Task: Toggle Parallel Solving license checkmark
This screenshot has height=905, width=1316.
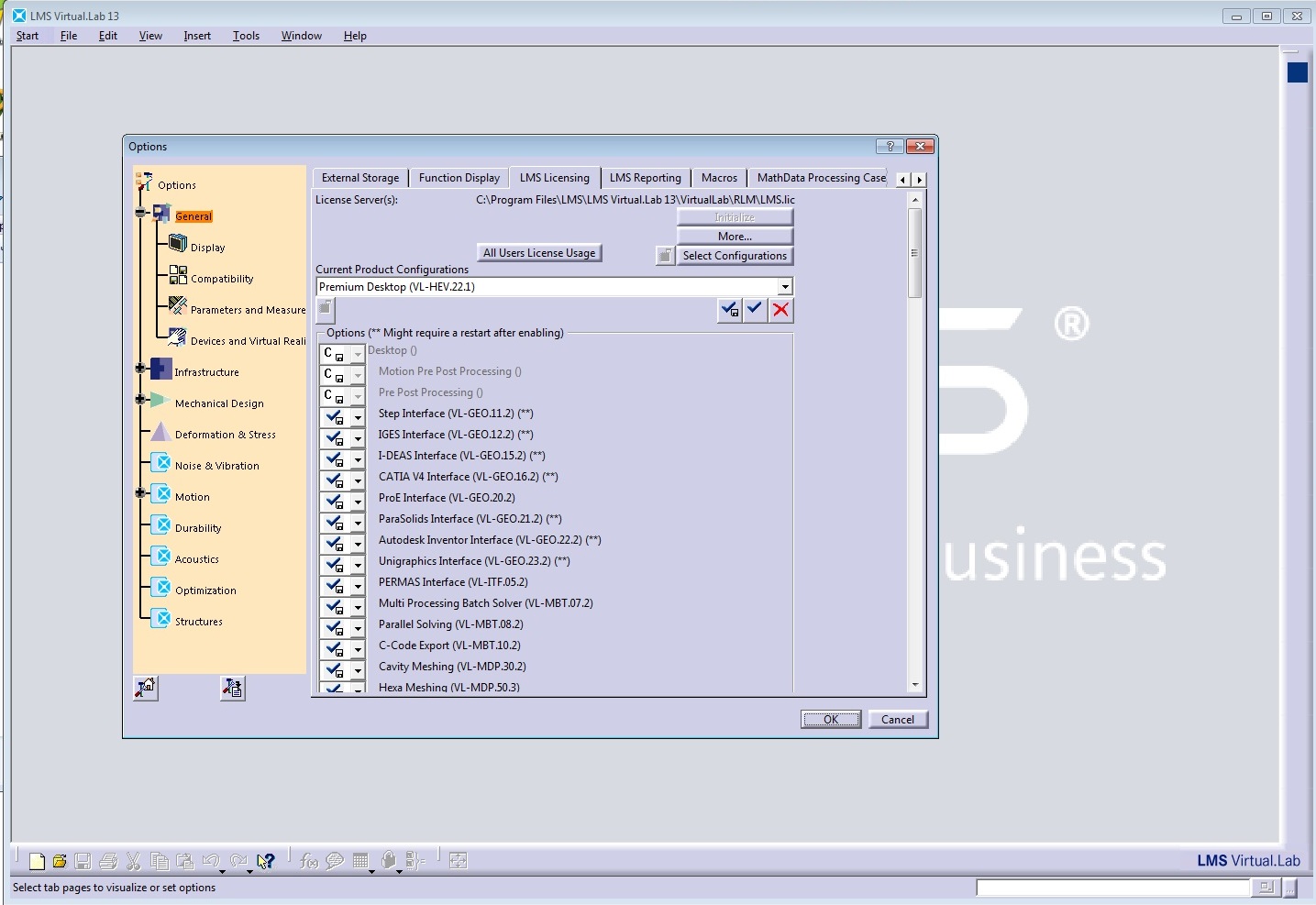Action: (x=335, y=627)
